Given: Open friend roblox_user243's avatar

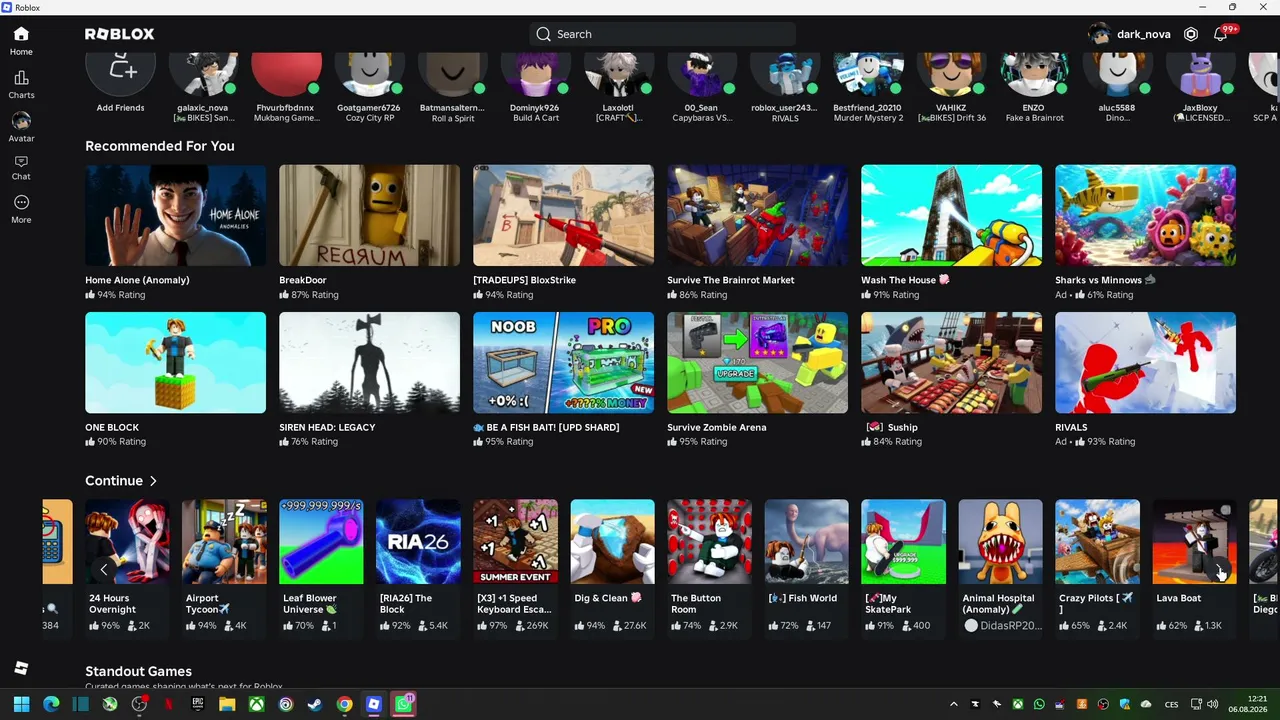Looking at the screenshot, I should [x=784, y=75].
